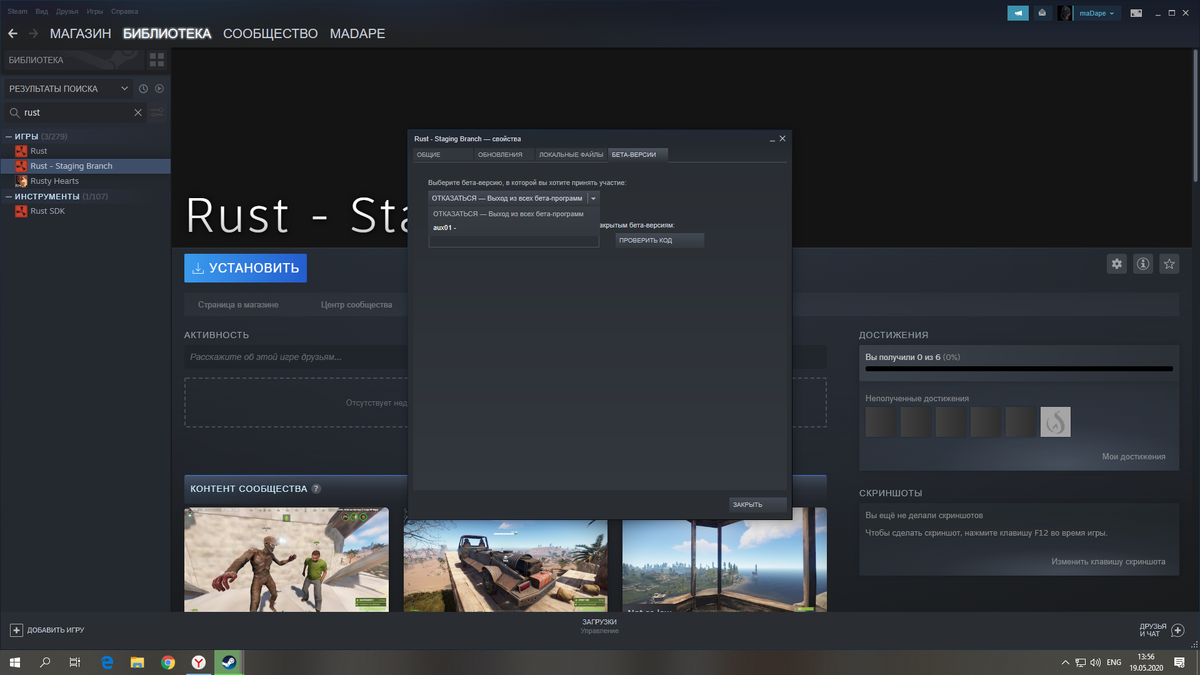This screenshot has height=675, width=1200.
Task: Open the Справка menu
Action: point(125,11)
